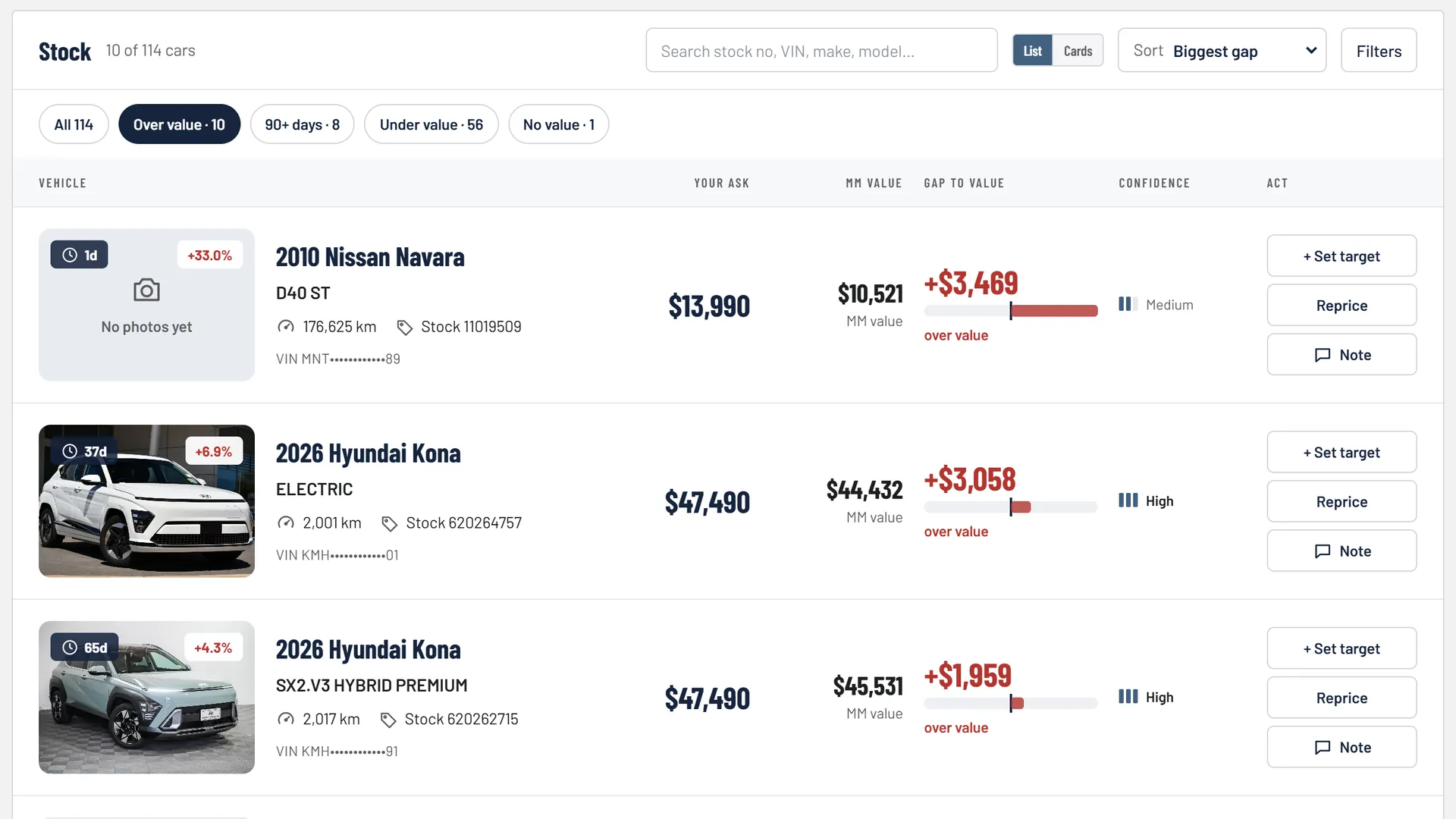Click the 2010 Nissan Navara title

tap(370, 257)
